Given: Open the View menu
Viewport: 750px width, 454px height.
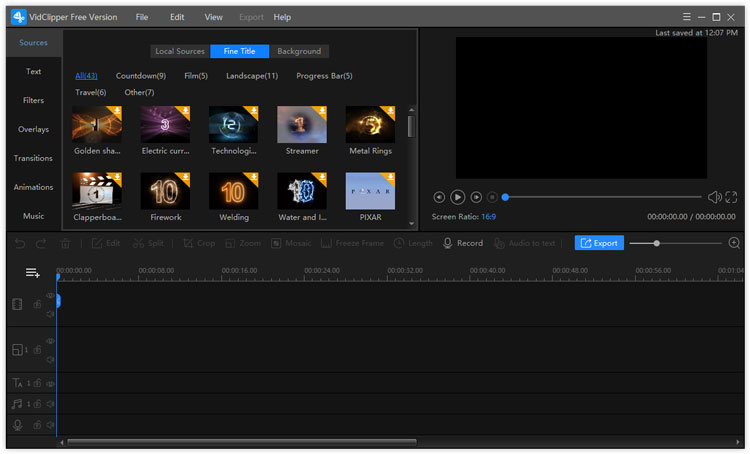Looking at the screenshot, I should pos(213,17).
